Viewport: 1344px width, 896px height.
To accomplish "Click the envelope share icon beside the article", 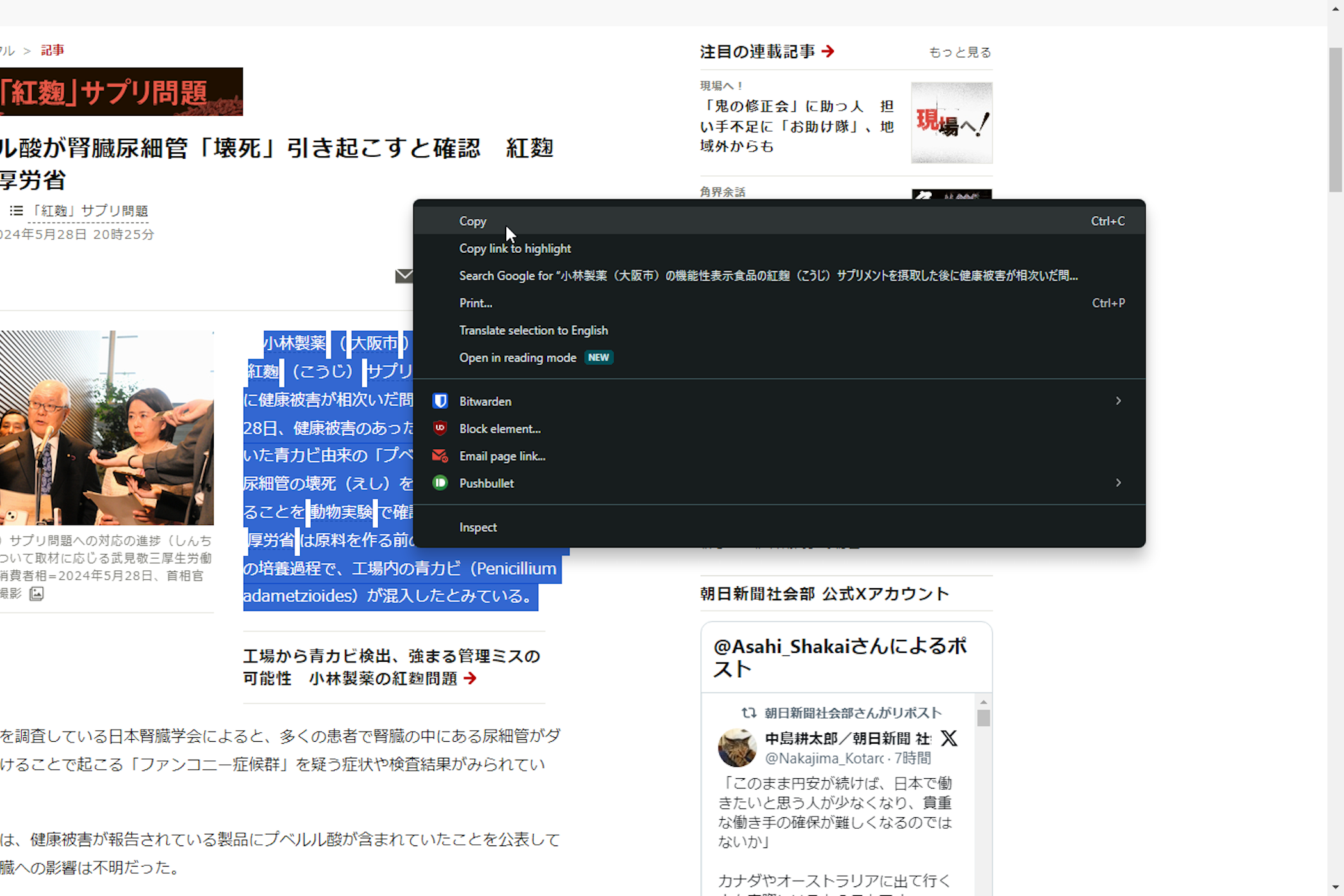I will tap(404, 276).
